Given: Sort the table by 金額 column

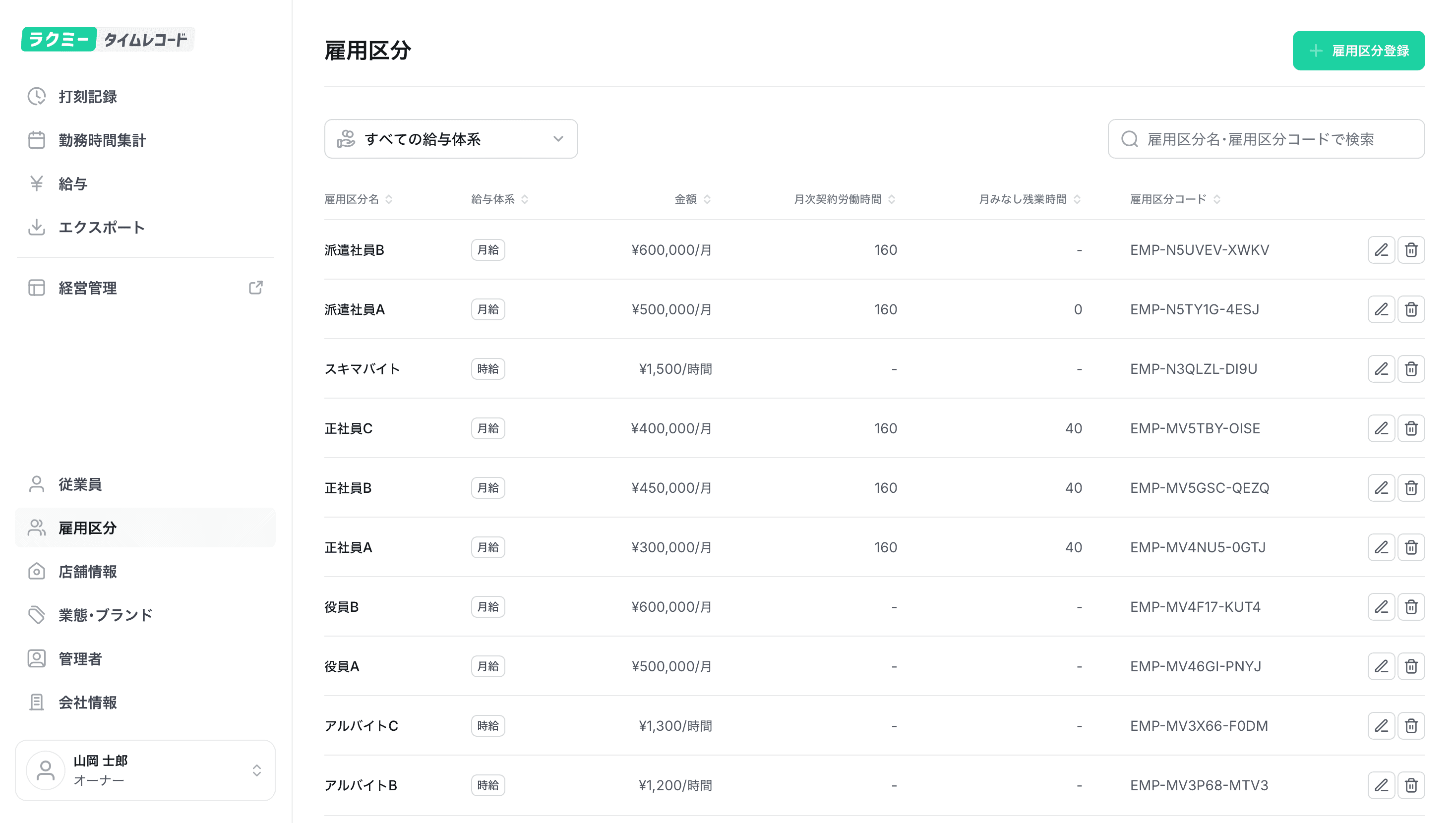Looking at the screenshot, I should [692, 199].
